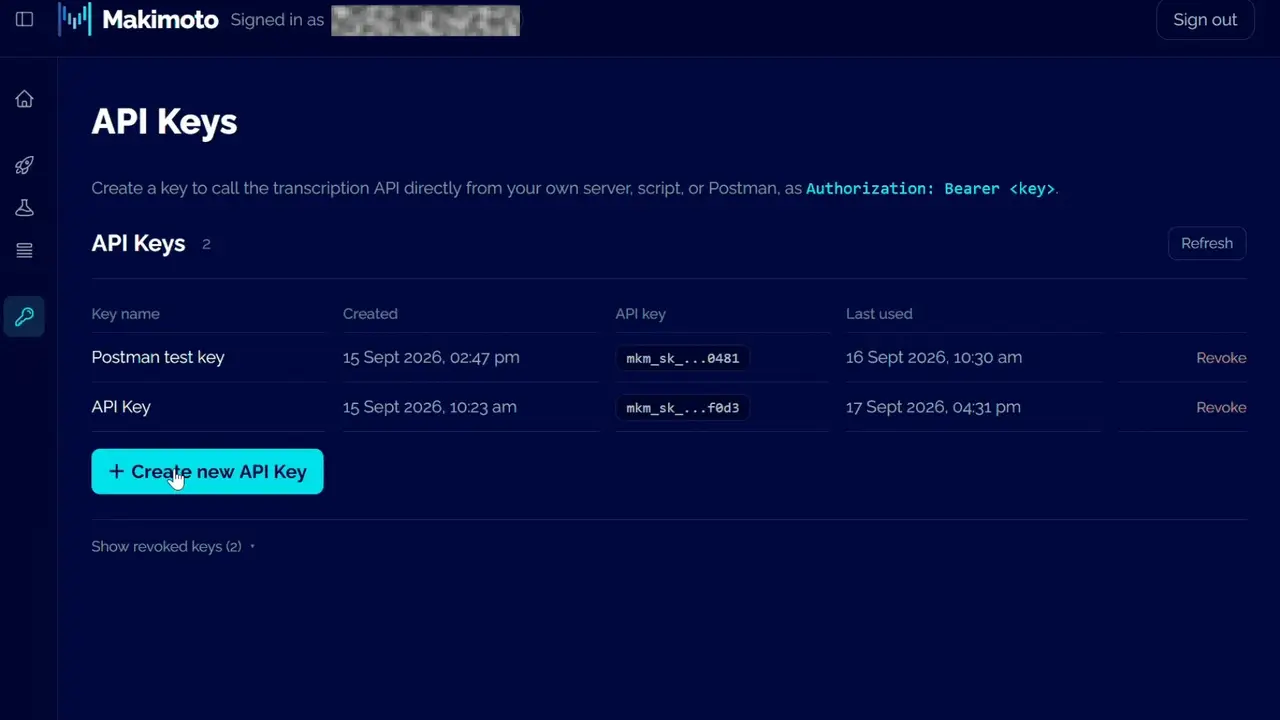Click Create new API Key button

pyautogui.click(x=207, y=472)
